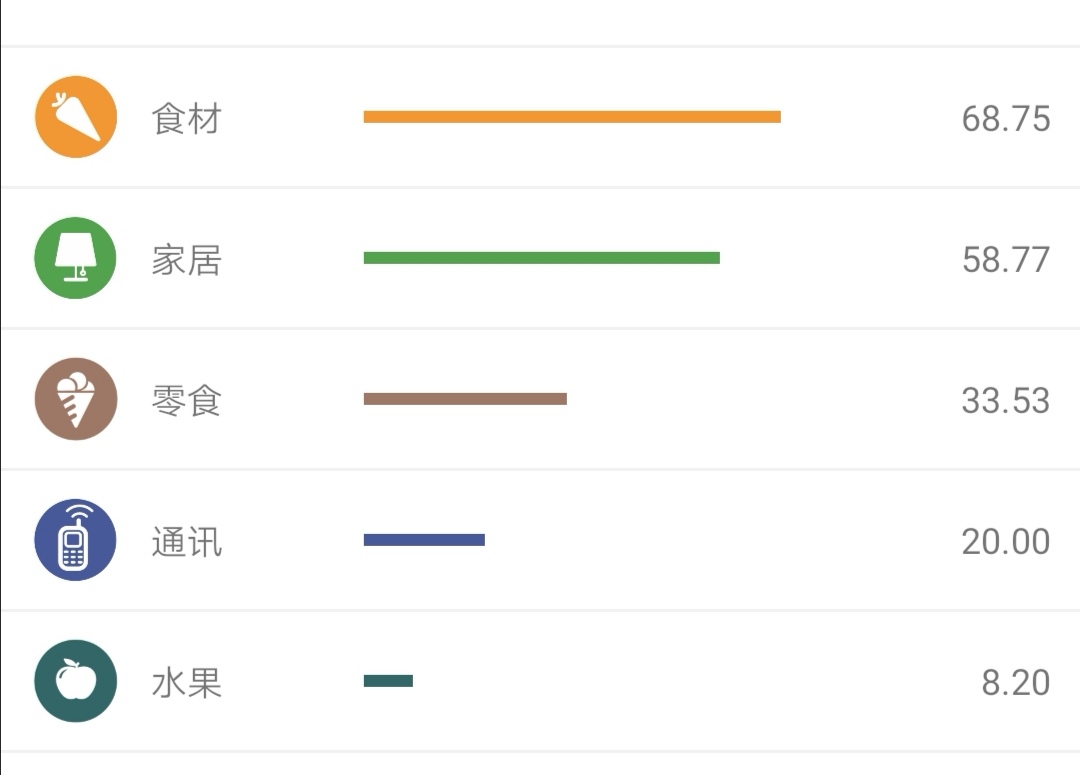View the 68.75 amount for 食材
Image resolution: width=1080 pixels, height=775 pixels.
pyautogui.click(x=1006, y=118)
